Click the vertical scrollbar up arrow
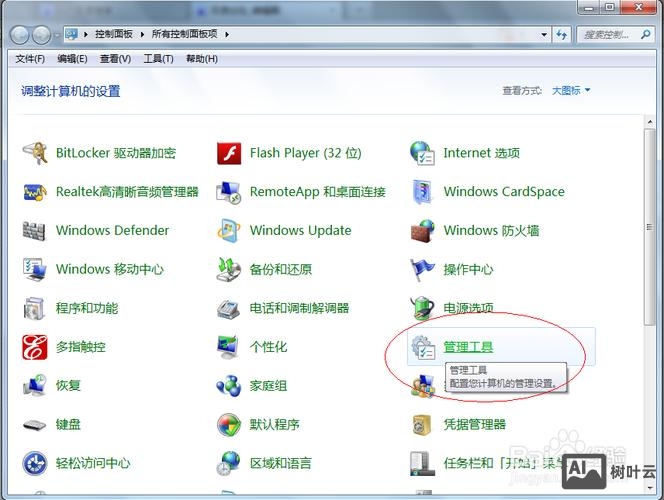 tap(650, 122)
